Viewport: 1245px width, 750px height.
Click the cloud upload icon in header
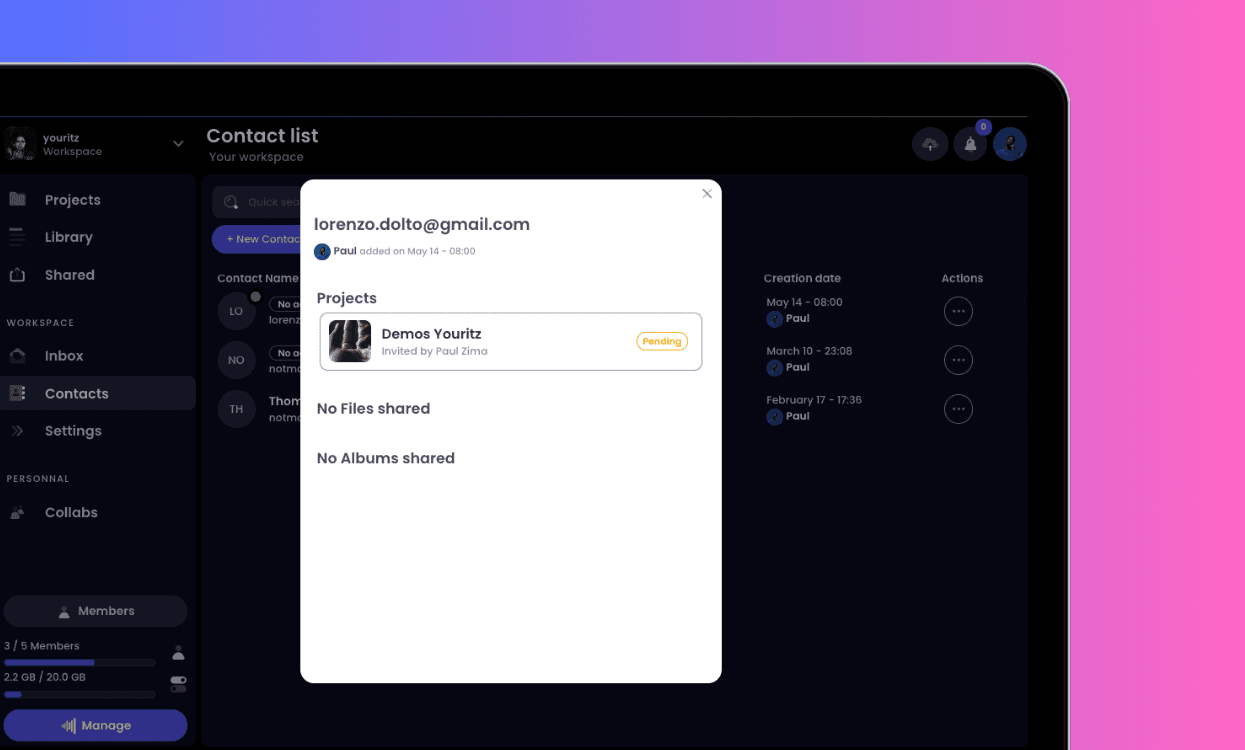[930, 145]
